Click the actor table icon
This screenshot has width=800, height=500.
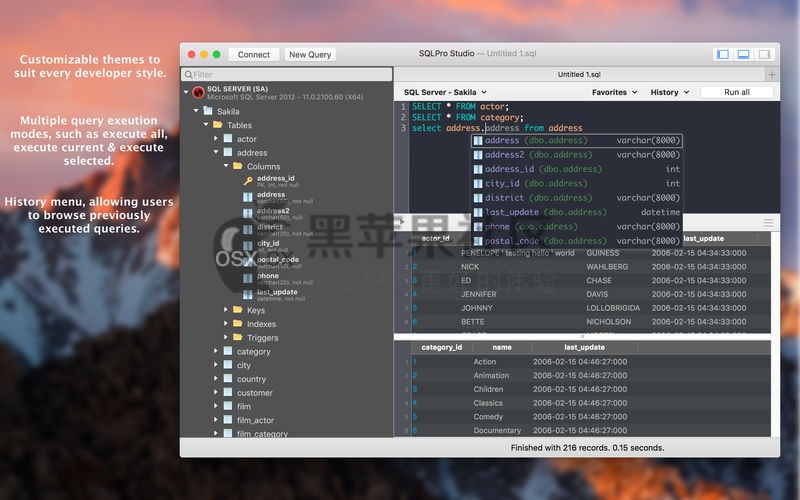[228, 138]
